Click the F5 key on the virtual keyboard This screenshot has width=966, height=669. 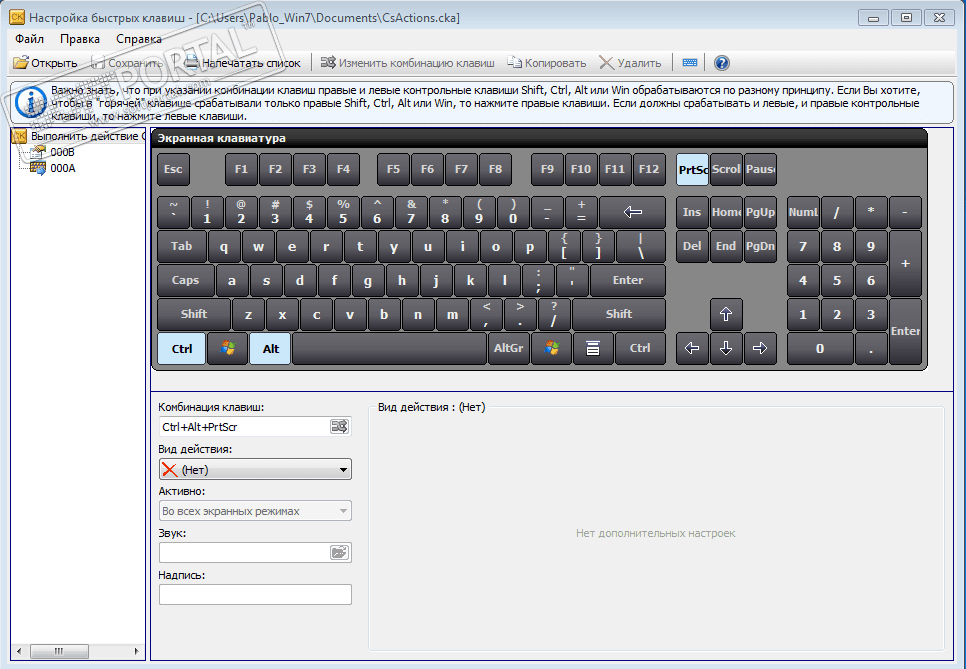(393, 169)
